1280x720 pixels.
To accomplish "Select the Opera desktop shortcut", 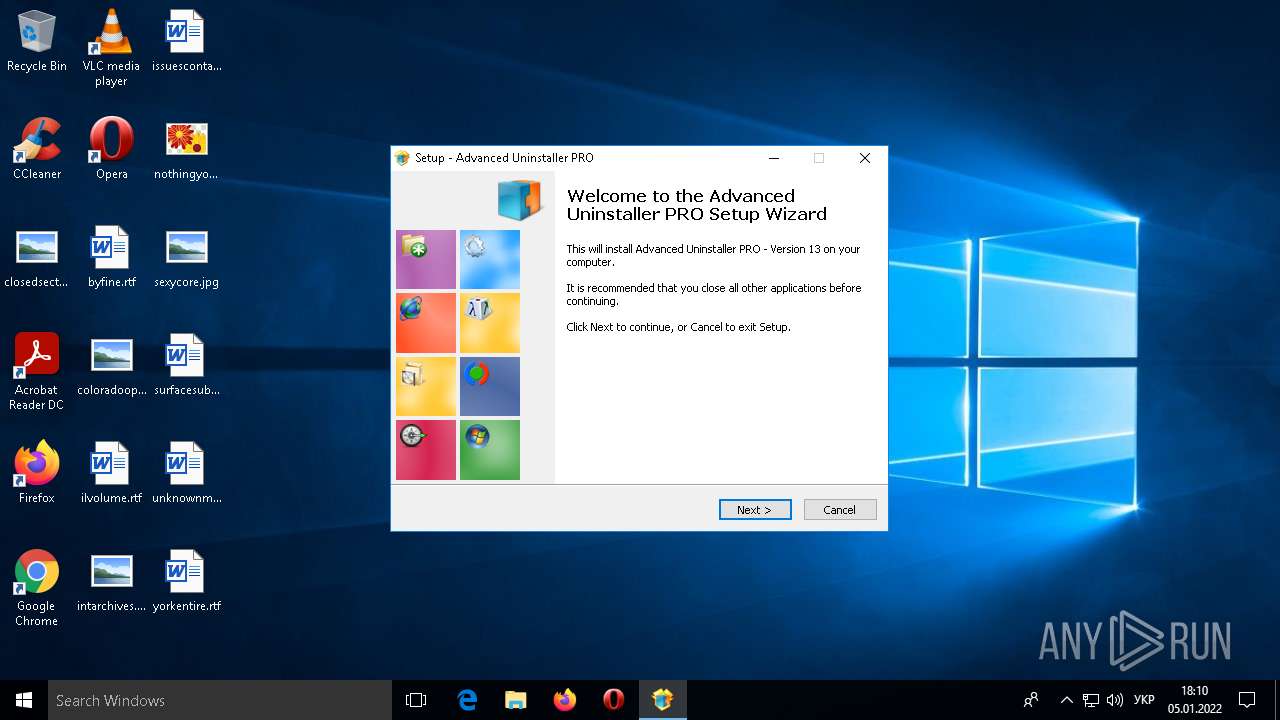I will pyautogui.click(x=111, y=149).
